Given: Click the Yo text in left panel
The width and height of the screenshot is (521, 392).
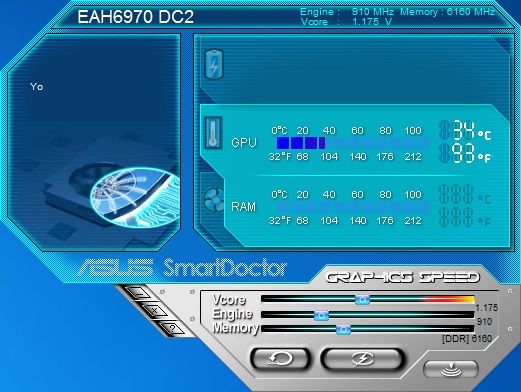Looking at the screenshot, I should click(37, 87).
